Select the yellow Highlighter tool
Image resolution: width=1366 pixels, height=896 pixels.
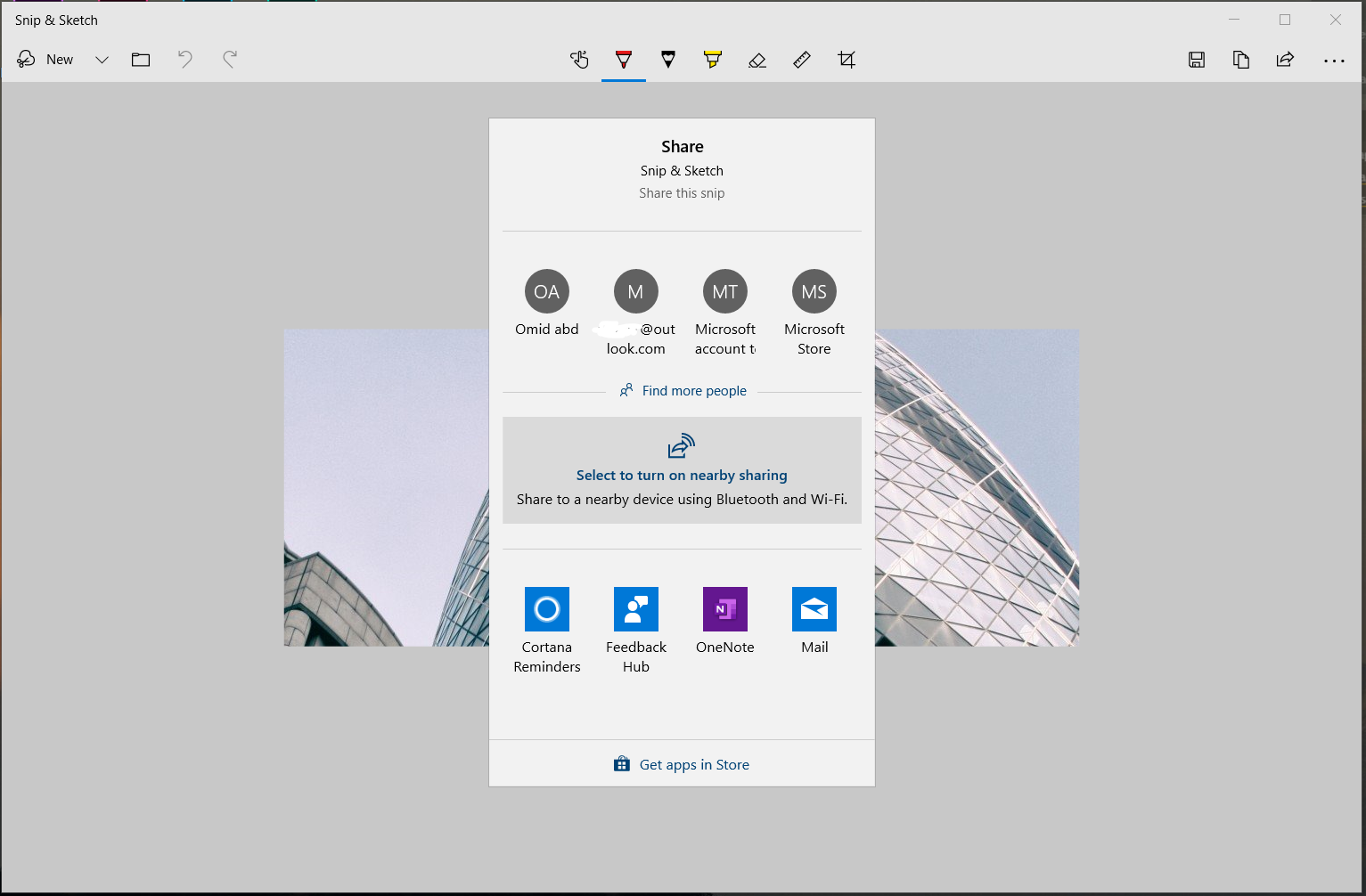(x=713, y=60)
